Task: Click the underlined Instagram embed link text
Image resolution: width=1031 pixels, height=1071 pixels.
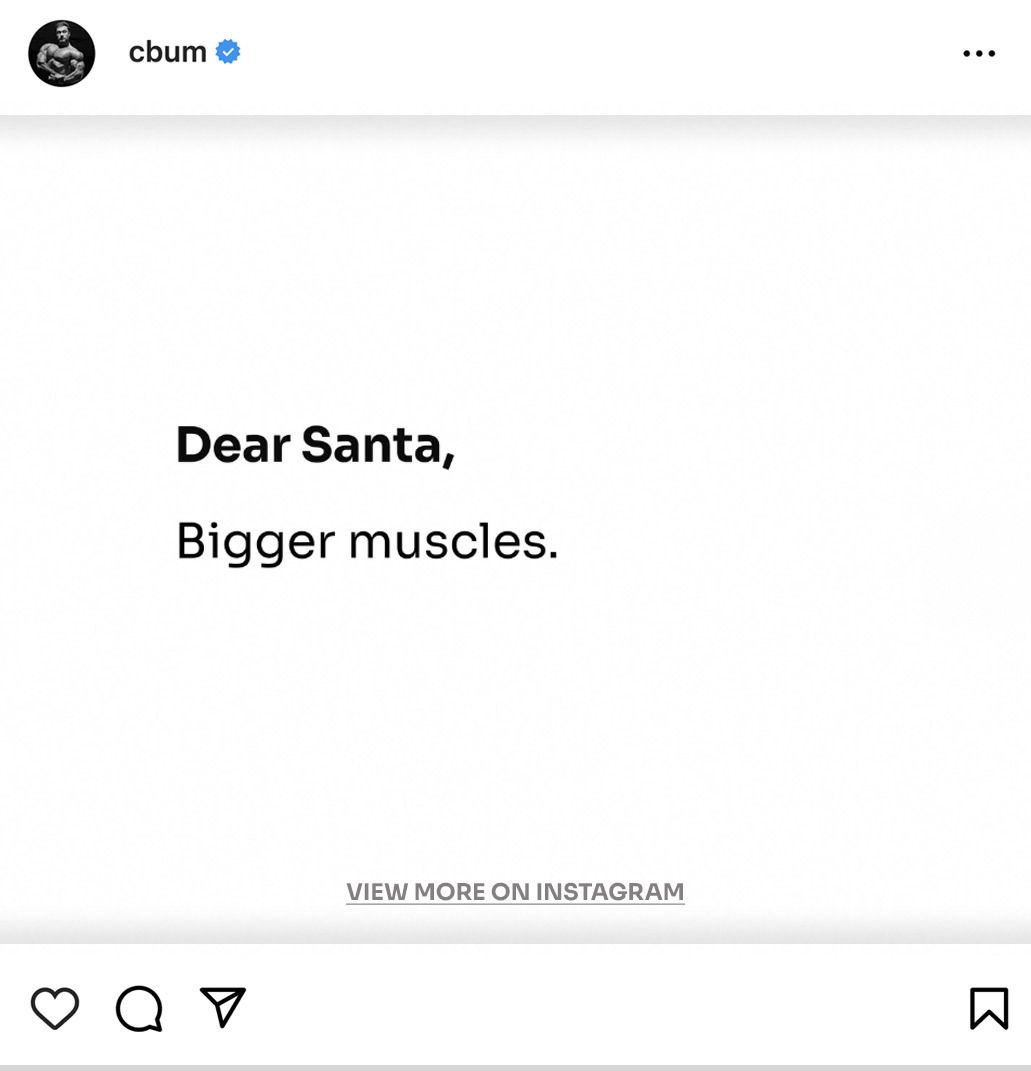Action: click(515, 891)
